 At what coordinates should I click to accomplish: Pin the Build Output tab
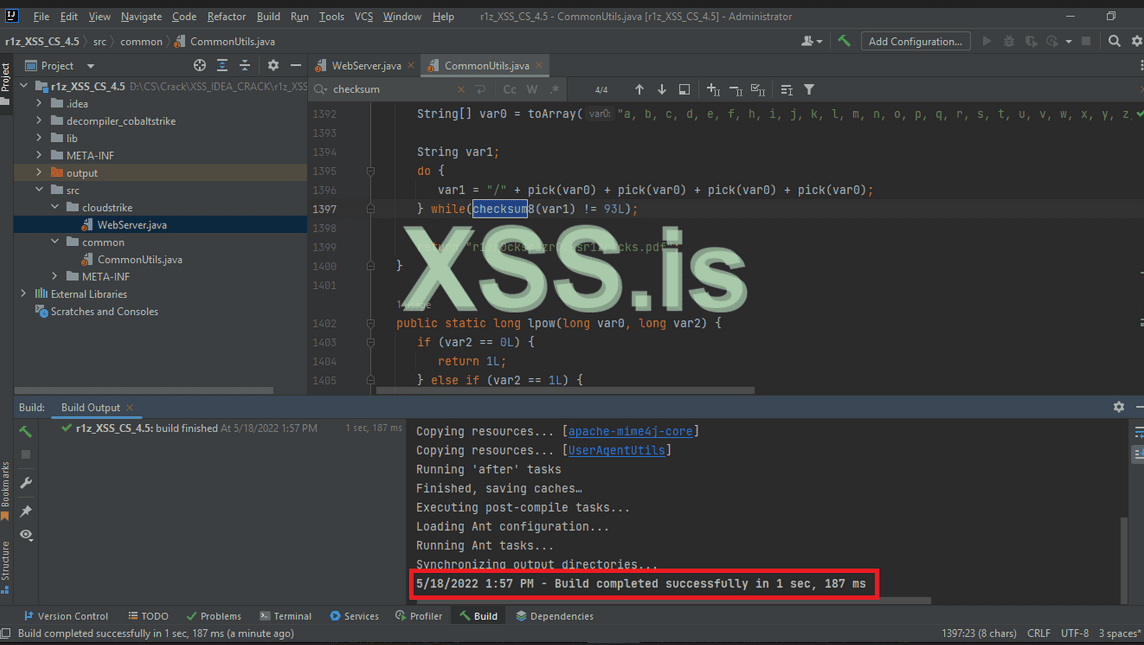coord(26,511)
